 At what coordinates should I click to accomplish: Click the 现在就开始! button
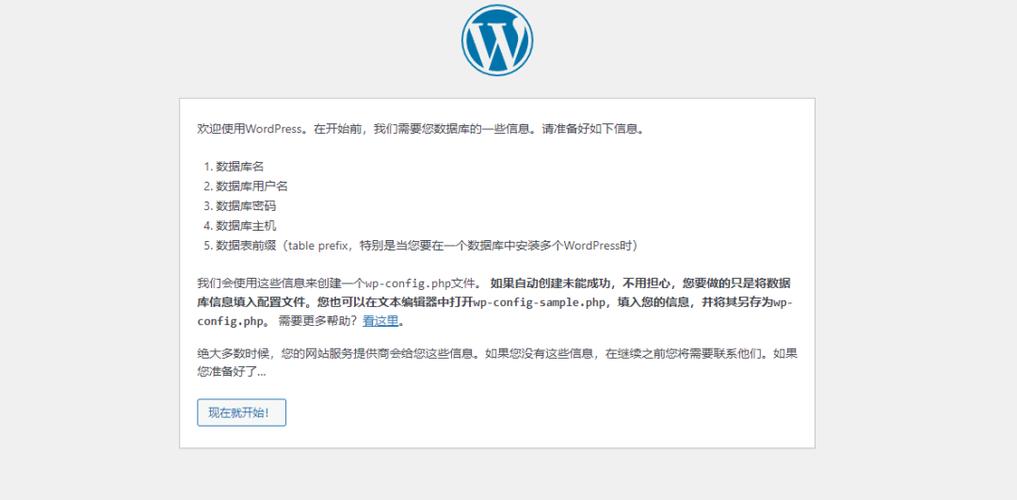[241, 412]
